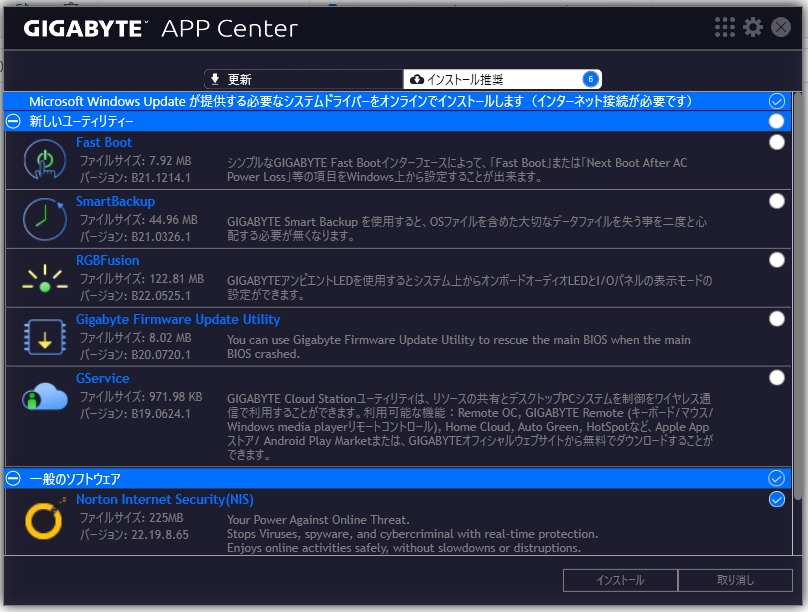The width and height of the screenshot is (808, 612).
Task: Click GService file size 971.98 KB
Action: pyautogui.click(x=141, y=397)
